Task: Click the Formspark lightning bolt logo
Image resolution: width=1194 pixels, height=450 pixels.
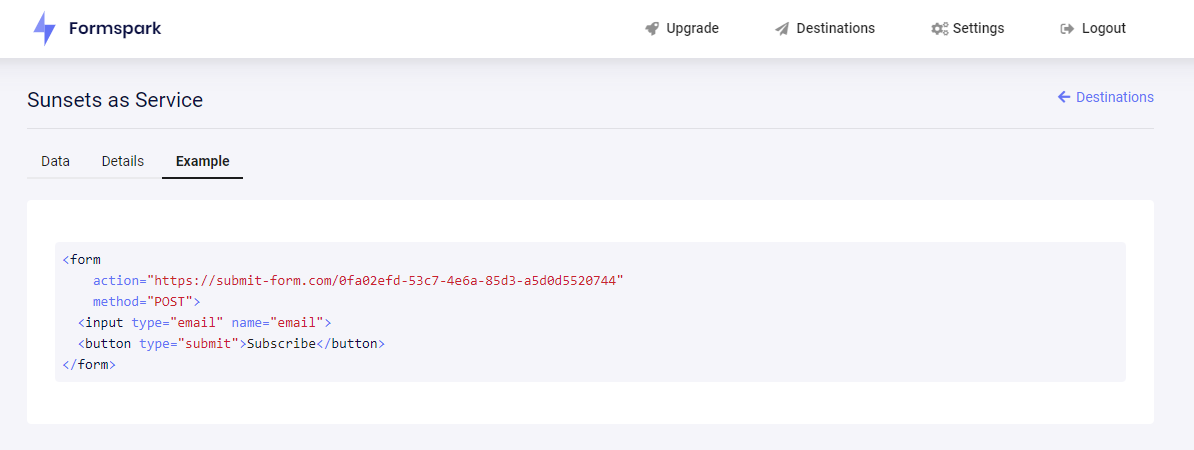Action: point(45,29)
